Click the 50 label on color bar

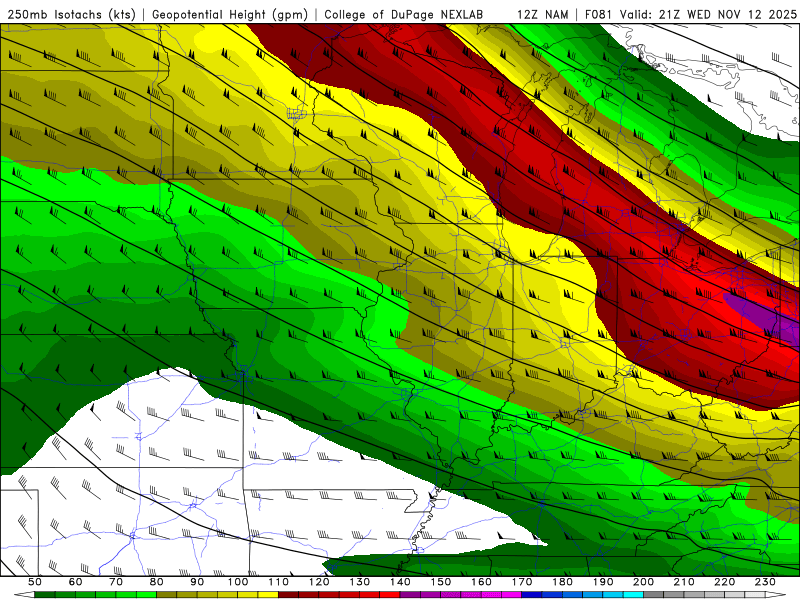pyautogui.click(x=35, y=582)
